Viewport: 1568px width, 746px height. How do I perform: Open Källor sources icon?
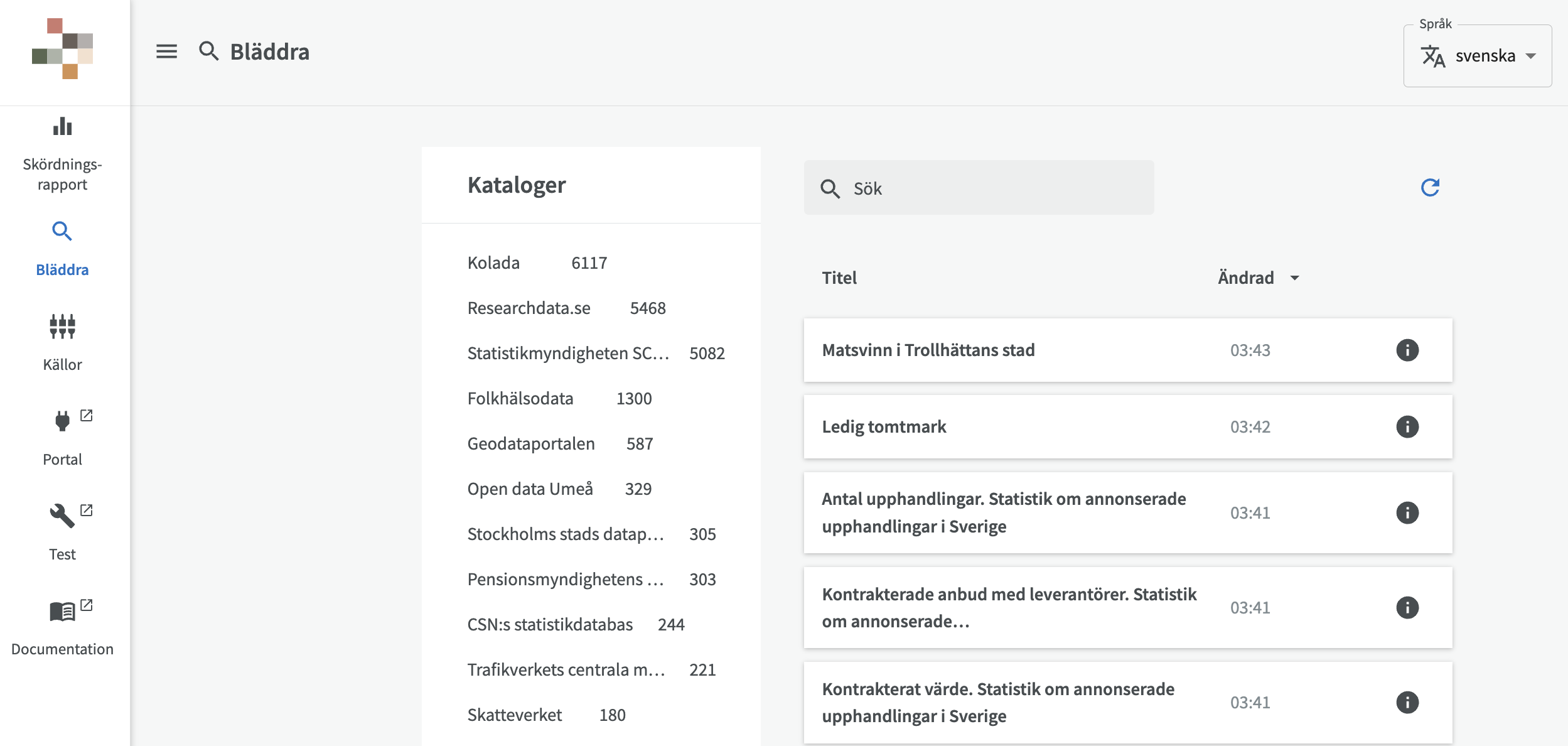(x=62, y=326)
